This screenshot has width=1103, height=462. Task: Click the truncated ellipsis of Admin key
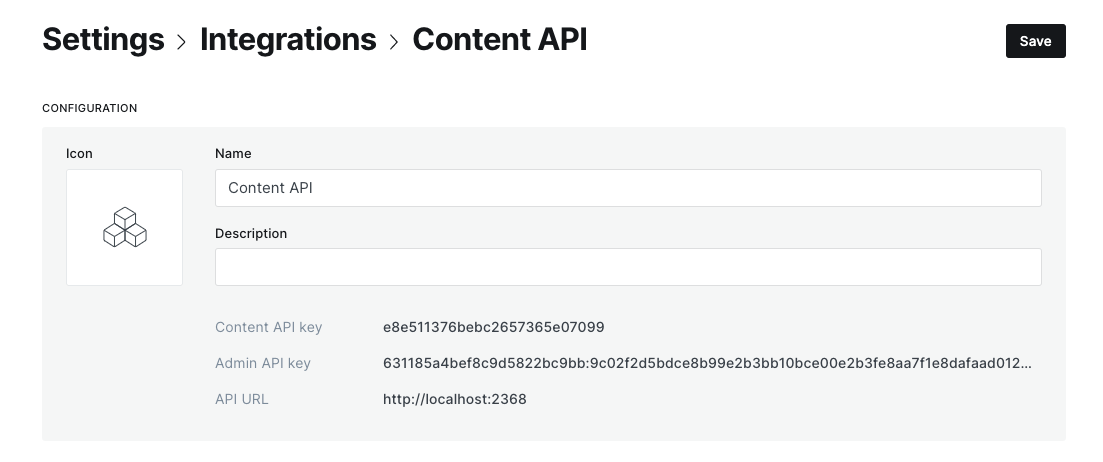click(x=1026, y=366)
